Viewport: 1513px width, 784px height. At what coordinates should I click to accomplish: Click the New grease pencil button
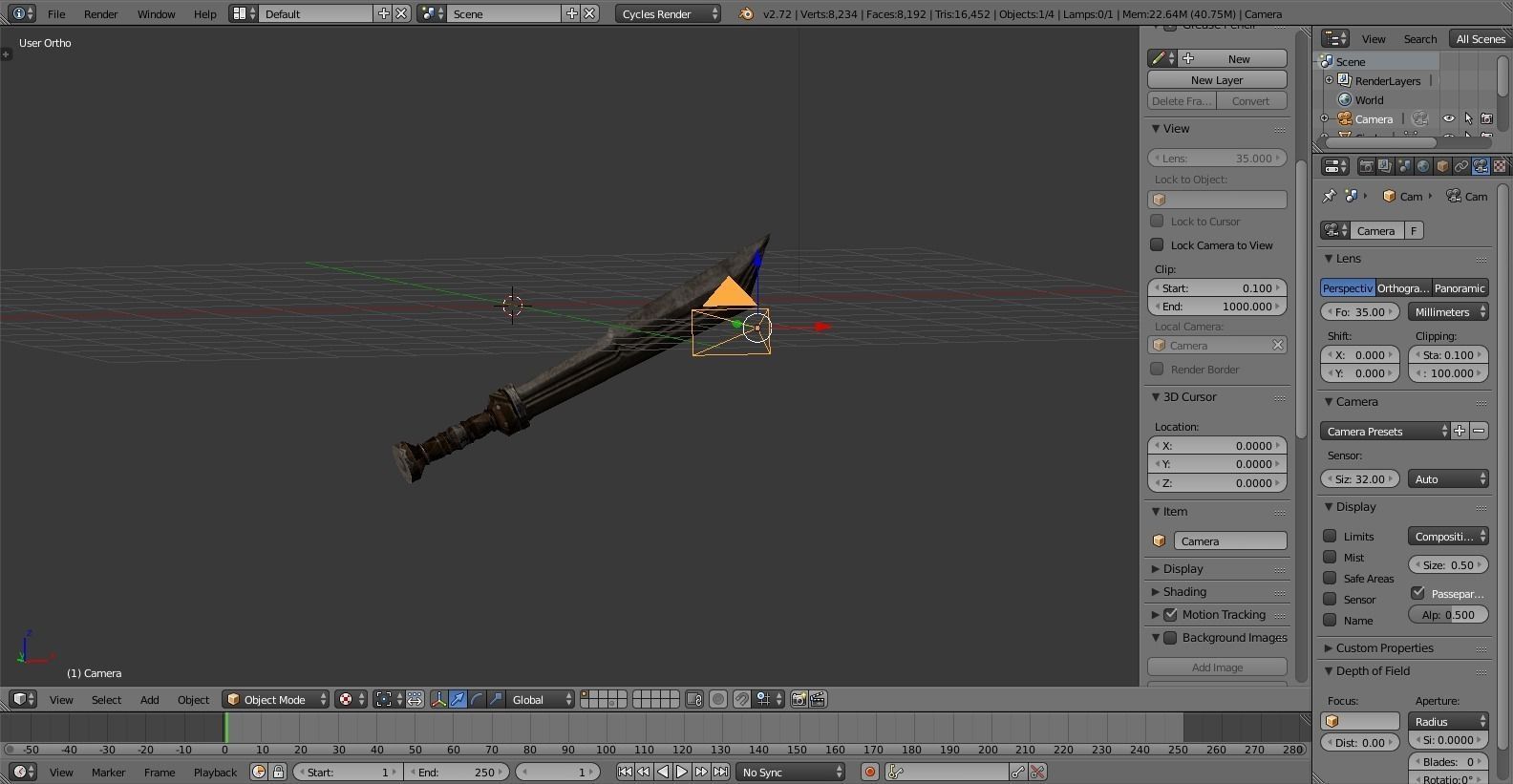coord(1233,58)
